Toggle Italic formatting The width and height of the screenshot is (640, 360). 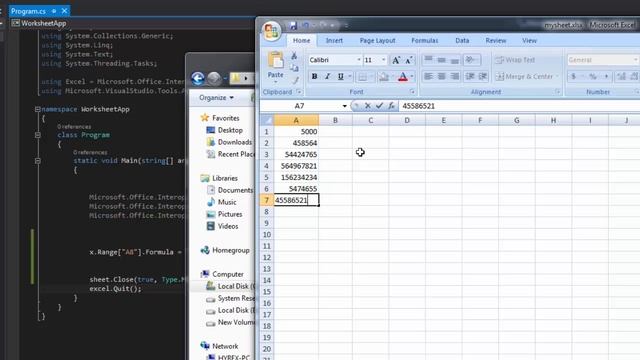tap(327, 76)
